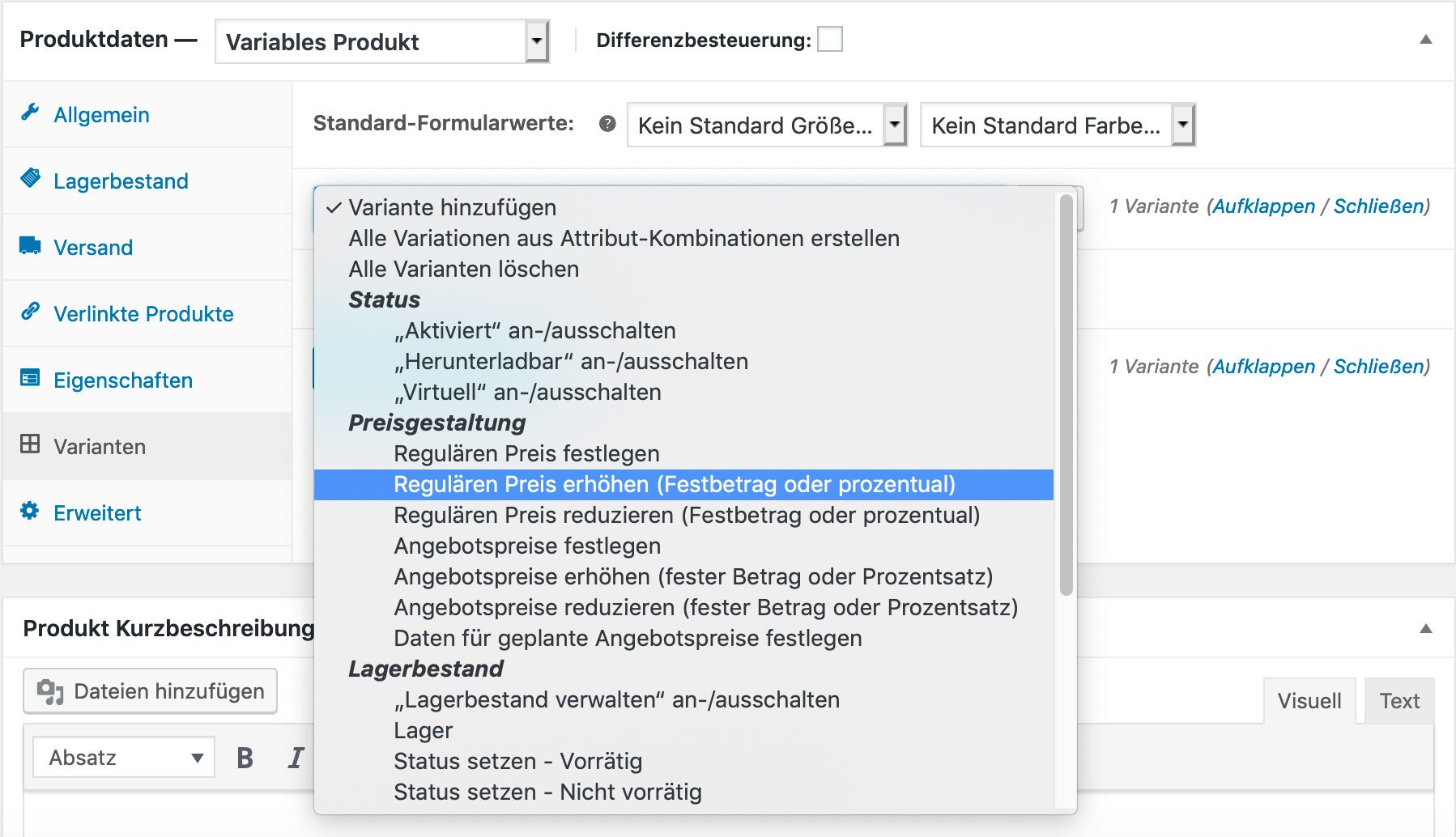Click the Erweitert gear icon

pyautogui.click(x=30, y=511)
